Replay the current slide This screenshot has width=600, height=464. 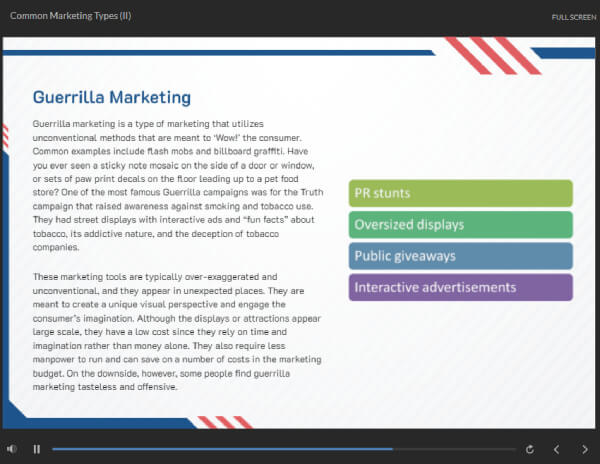click(529, 449)
